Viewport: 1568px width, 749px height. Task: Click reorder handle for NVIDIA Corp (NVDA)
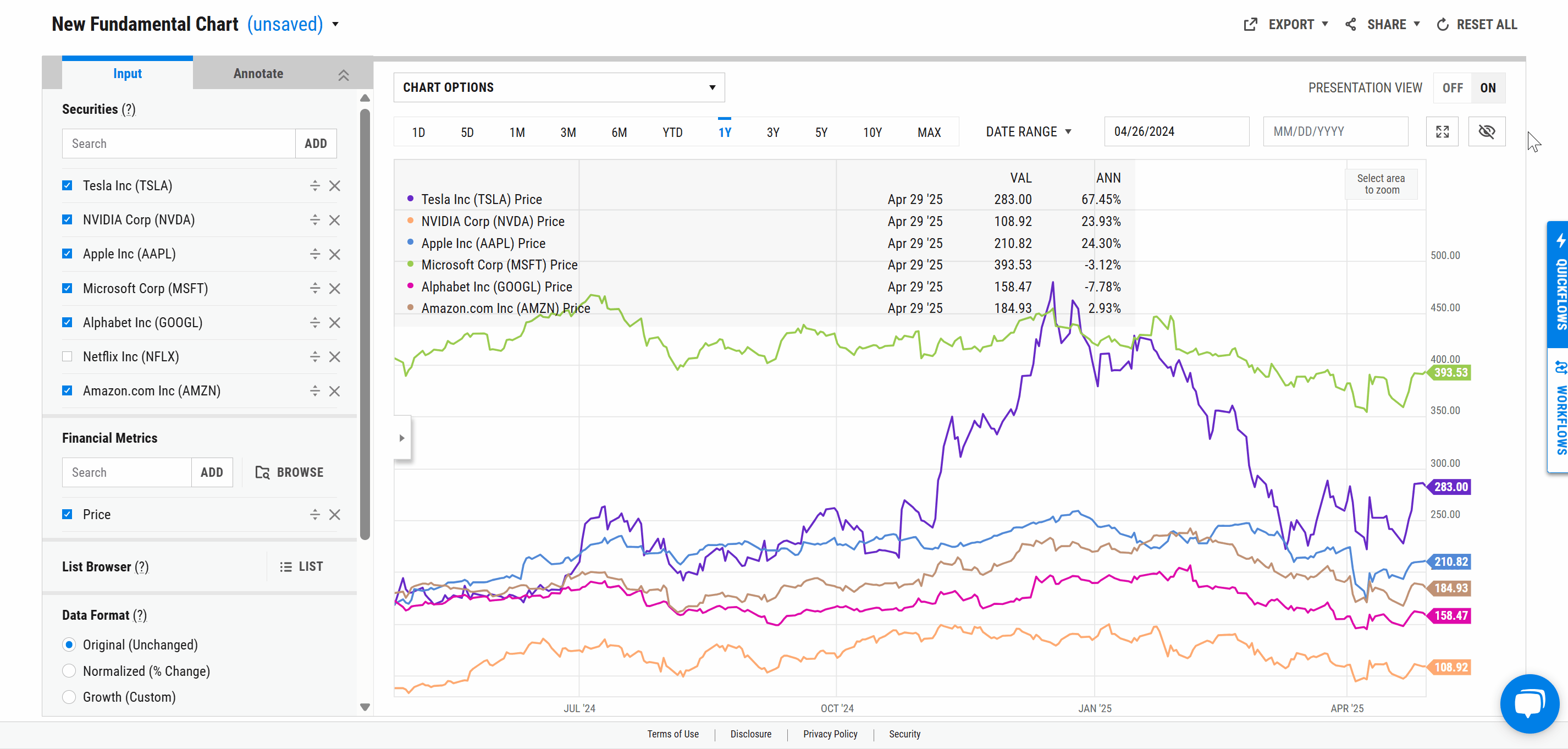click(314, 220)
